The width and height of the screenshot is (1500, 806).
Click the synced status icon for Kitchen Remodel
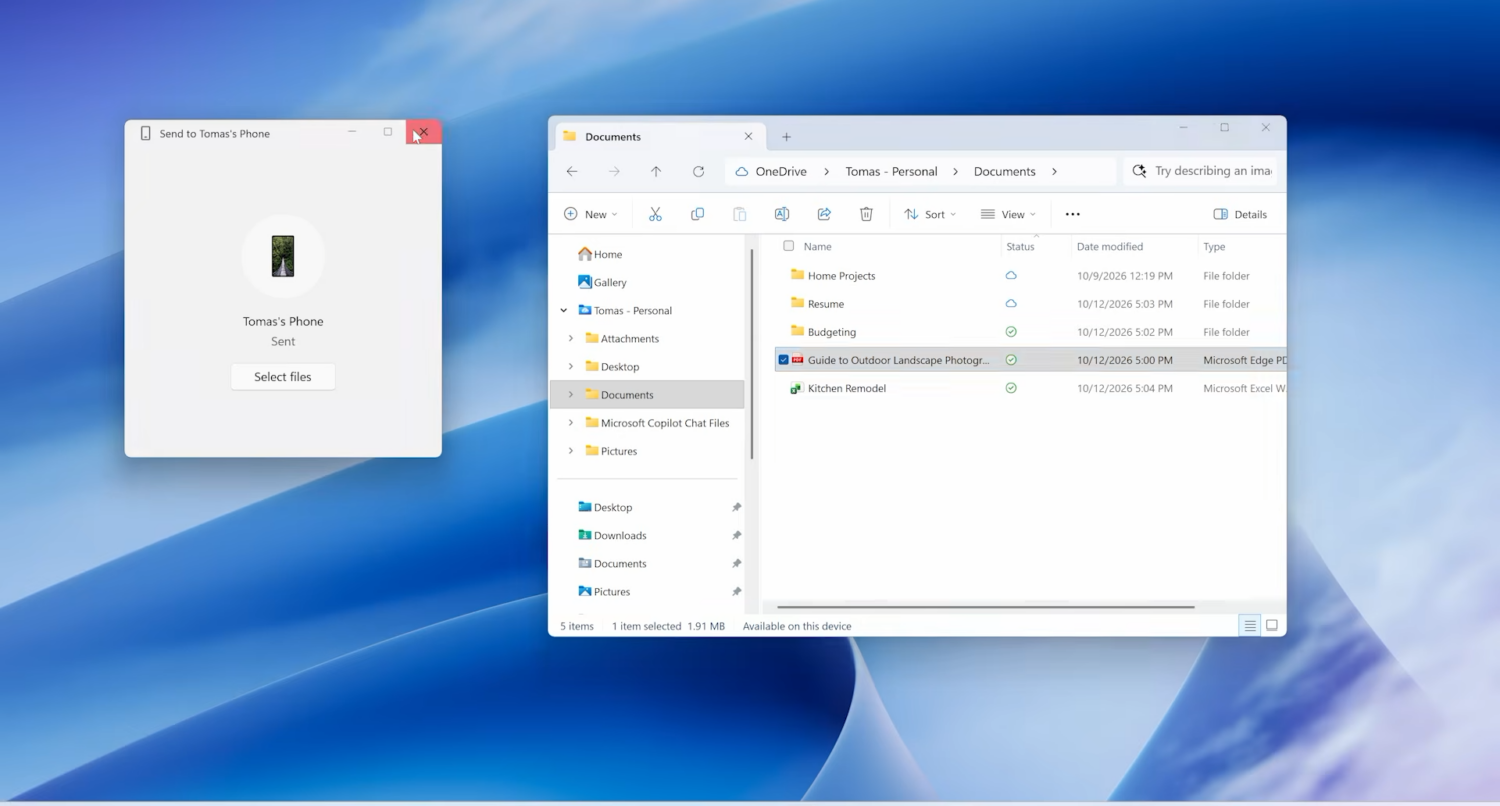1011,388
